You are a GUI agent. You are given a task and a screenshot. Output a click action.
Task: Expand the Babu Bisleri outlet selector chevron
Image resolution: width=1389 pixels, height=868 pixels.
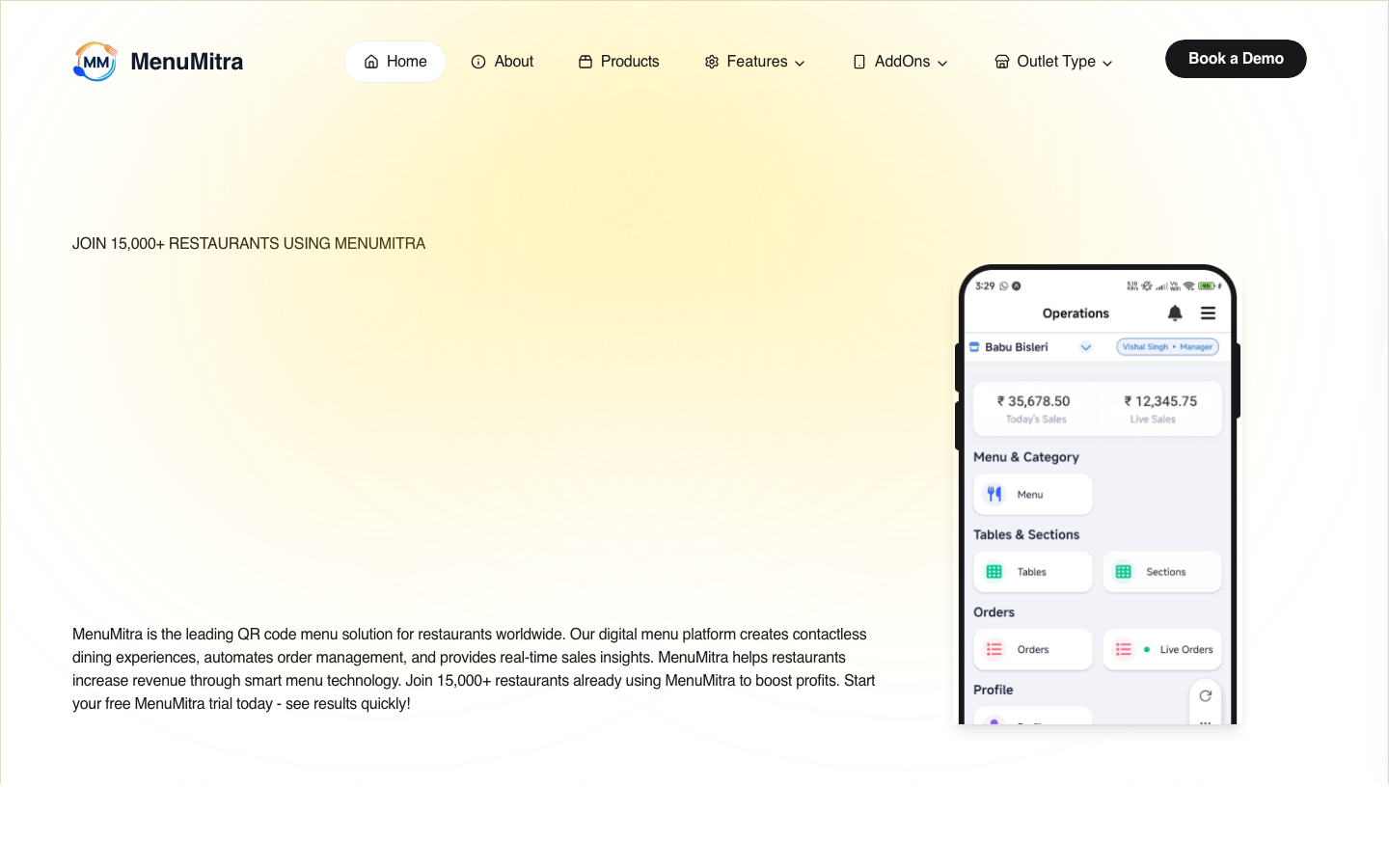(1085, 347)
